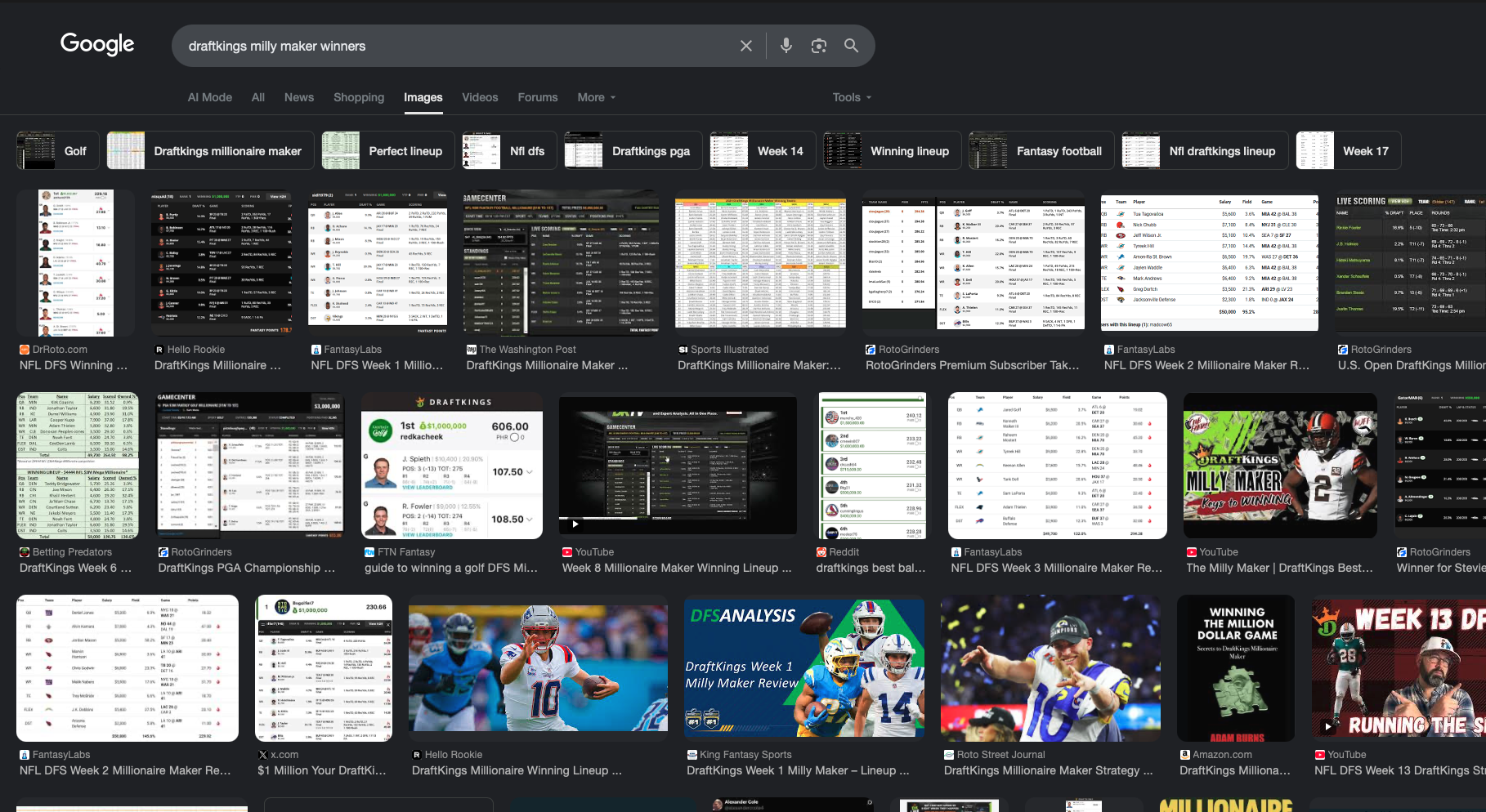This screenshot has width=1486, height=812.
Task: Click the x.com source favicon
Action: pyautogui.click(x=262, y=755)
